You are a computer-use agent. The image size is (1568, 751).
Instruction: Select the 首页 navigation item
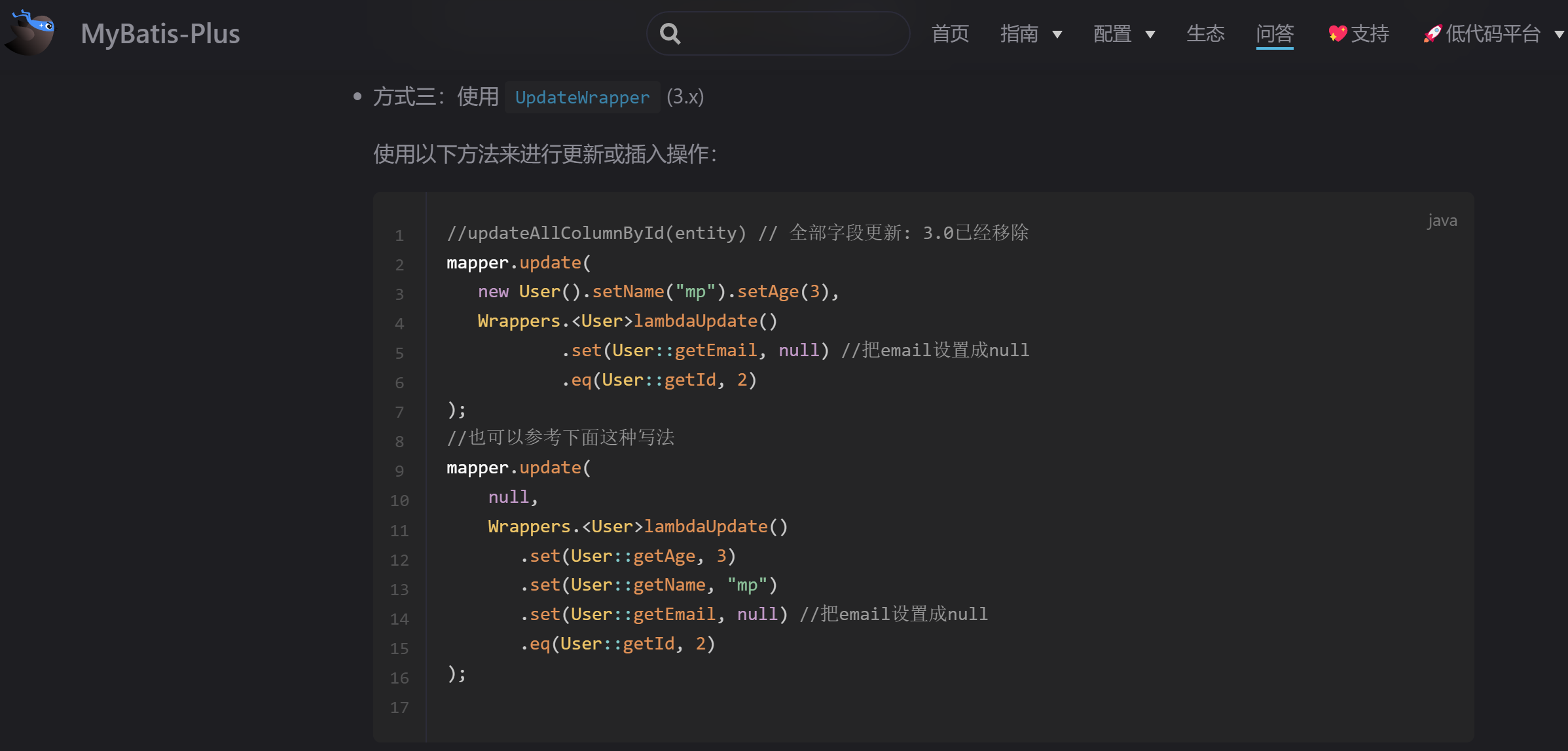950,33
